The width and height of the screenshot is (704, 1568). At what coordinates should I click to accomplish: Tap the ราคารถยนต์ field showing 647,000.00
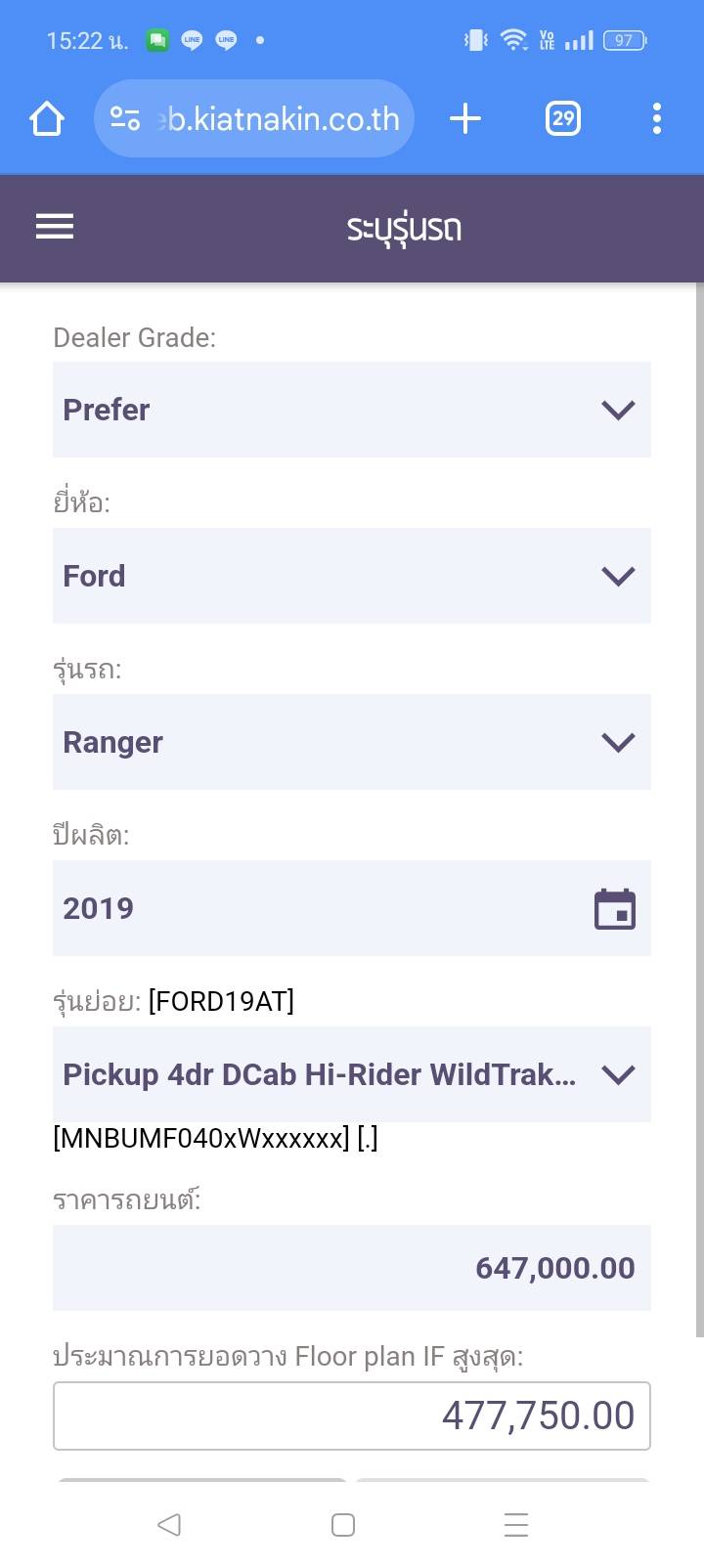tap(352, 1268)
